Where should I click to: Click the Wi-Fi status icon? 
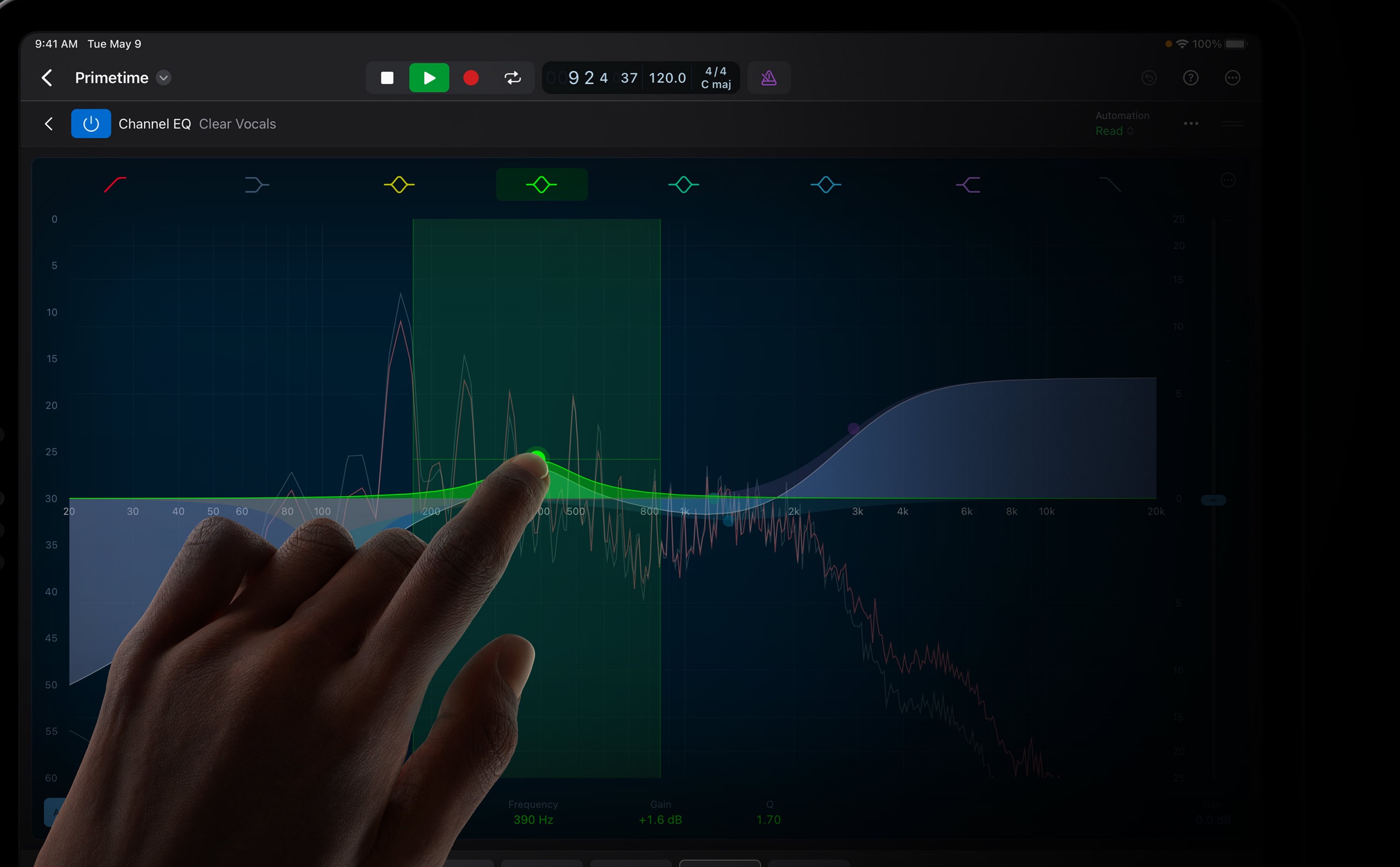point(1182,44)
